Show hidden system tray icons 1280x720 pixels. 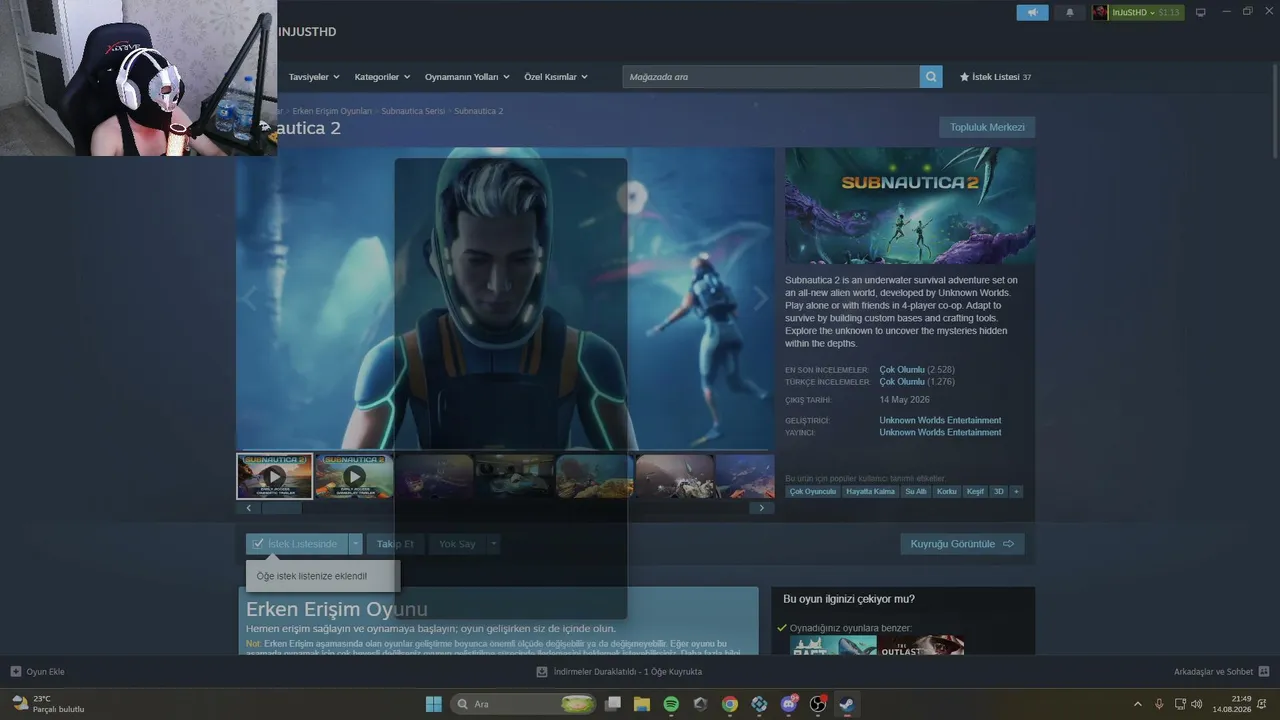tap(1137, 704)
